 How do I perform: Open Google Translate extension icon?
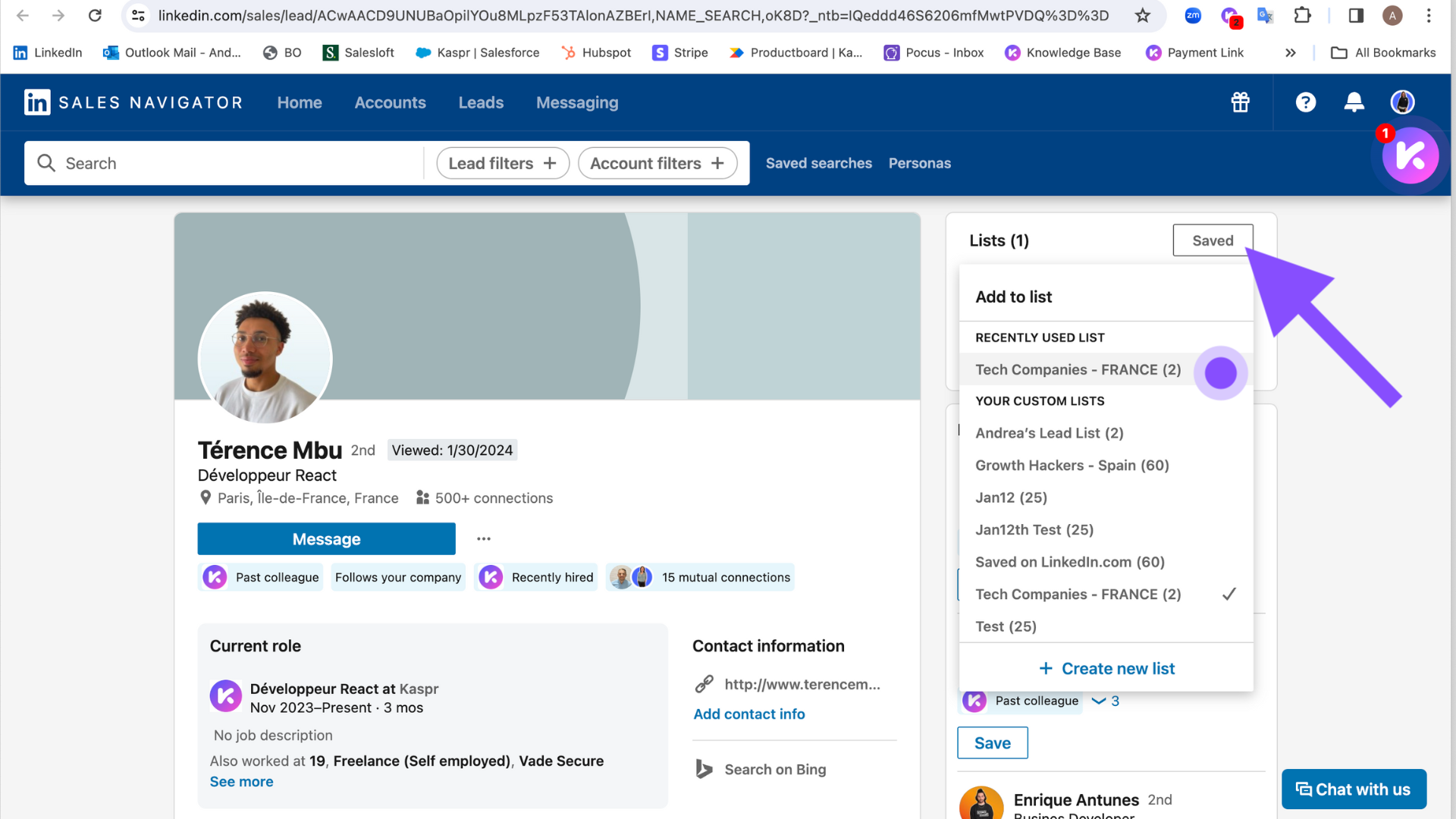(x=1265, y=15)
